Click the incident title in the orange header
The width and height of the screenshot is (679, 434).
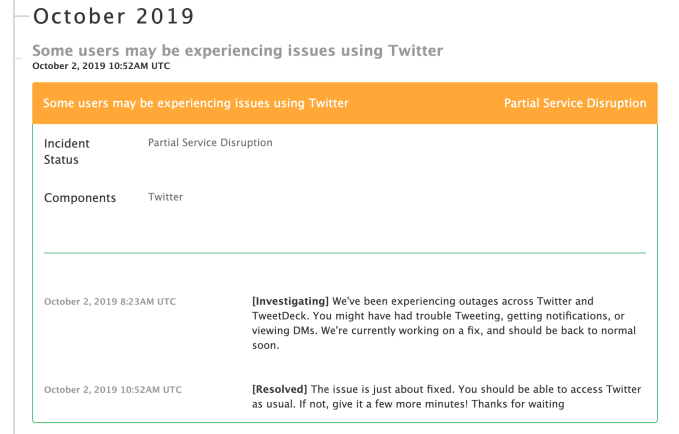click(x=196, y=103)
